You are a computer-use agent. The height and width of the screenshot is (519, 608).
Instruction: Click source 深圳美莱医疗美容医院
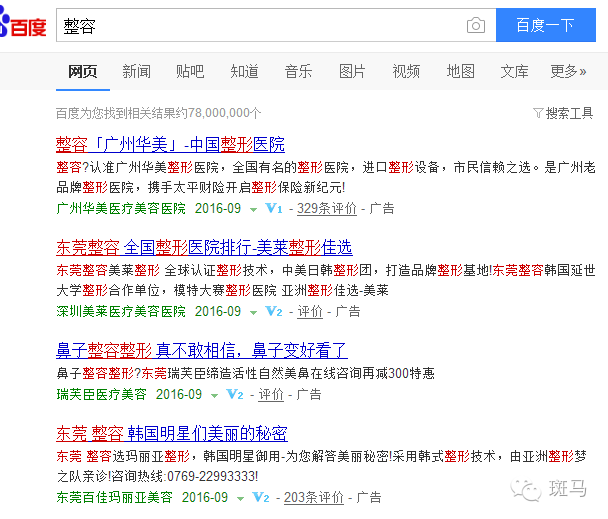(121, 311)
